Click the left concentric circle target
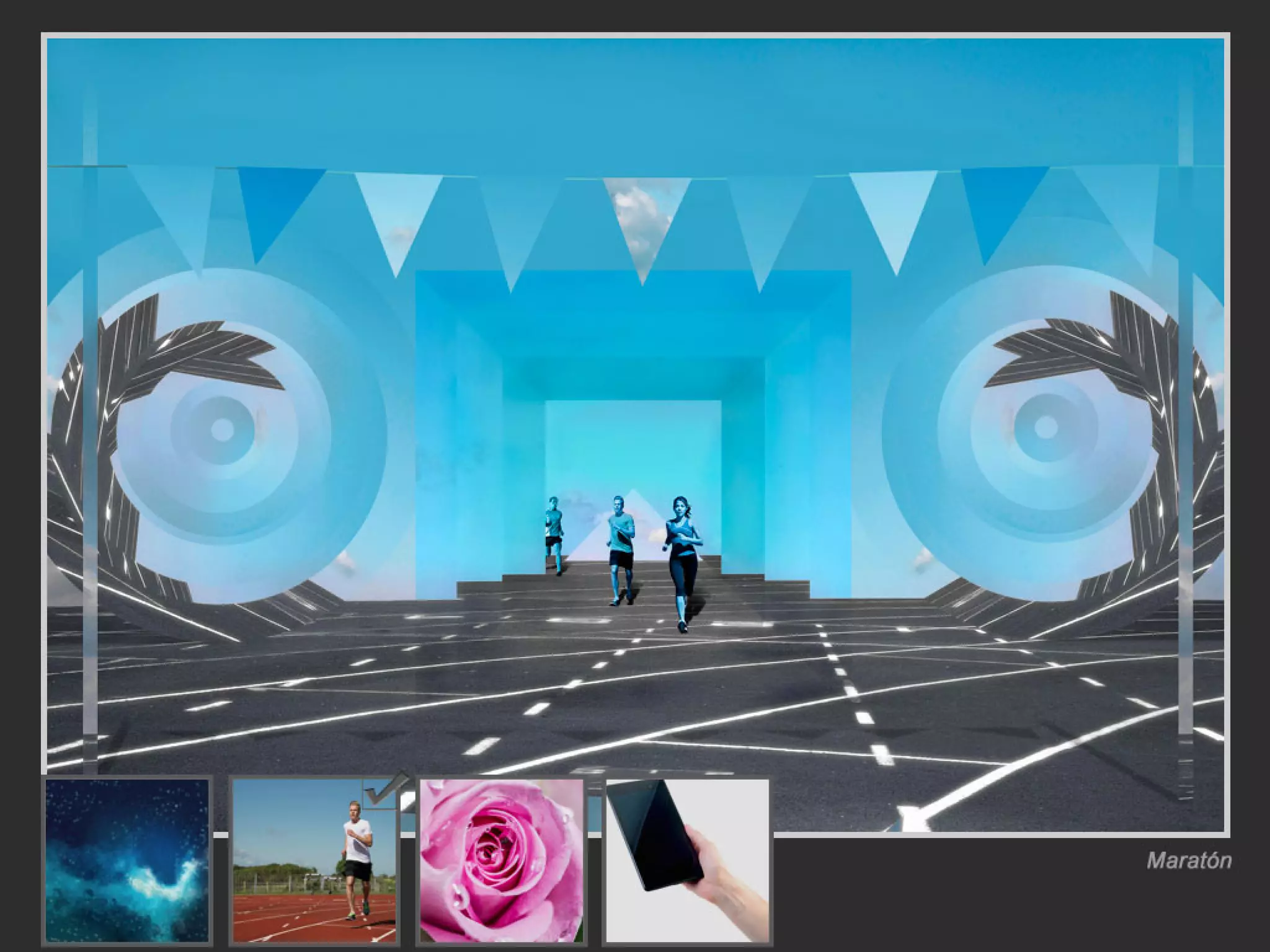The height and width of the screenshot is (952, 1270). click(x=222, y=429)
